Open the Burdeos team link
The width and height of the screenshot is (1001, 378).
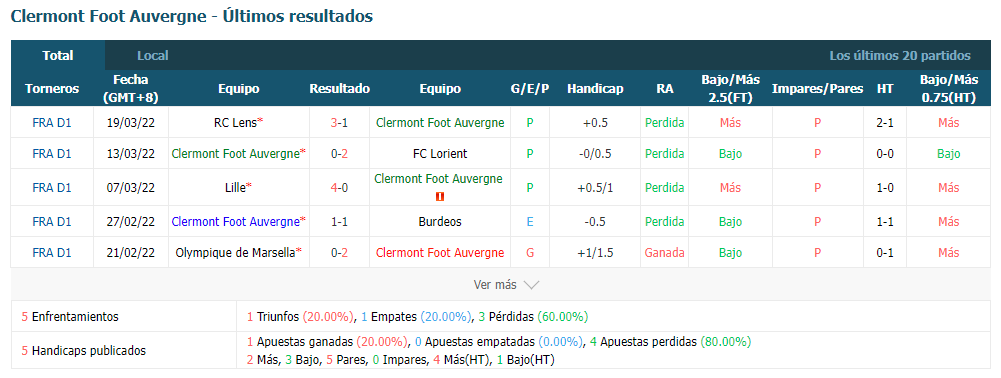[x=439, y=222]
